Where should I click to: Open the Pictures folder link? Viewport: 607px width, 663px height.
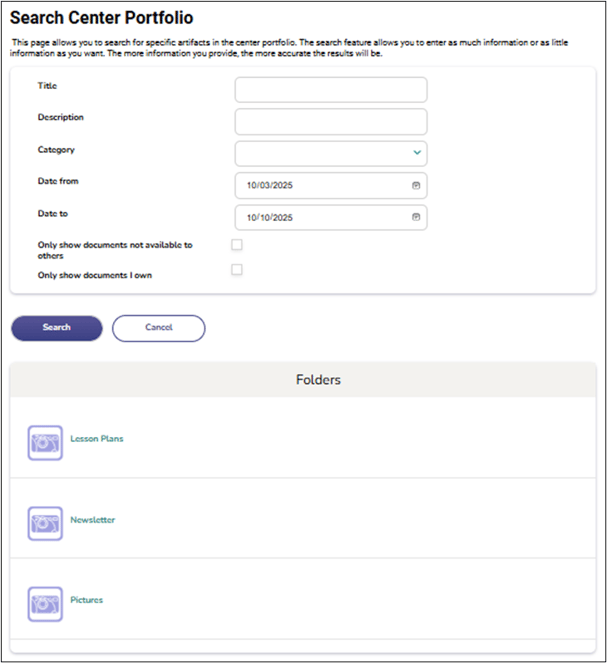point(87,600)
